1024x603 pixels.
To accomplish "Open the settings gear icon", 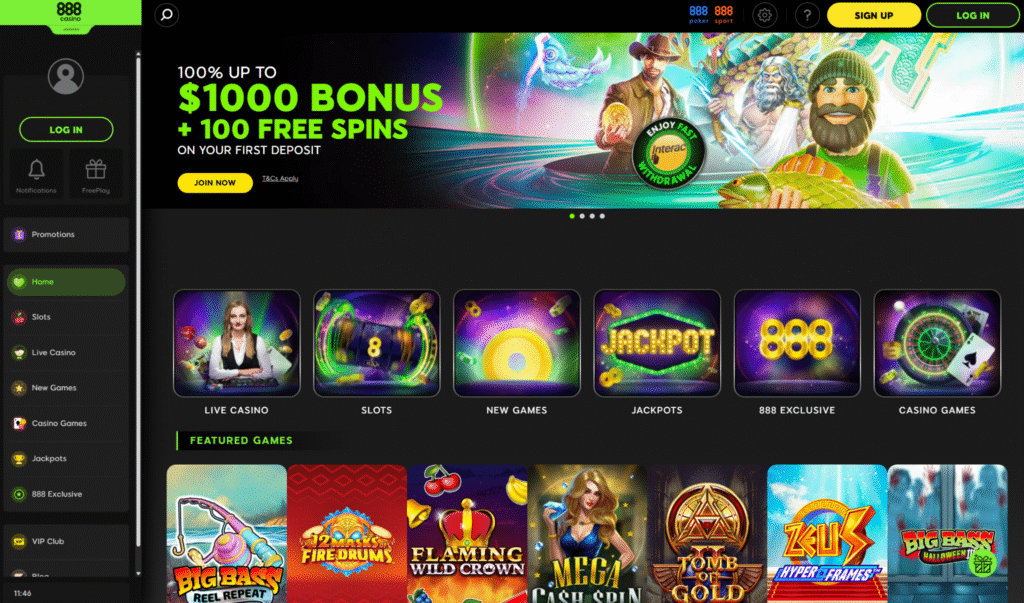I will point(764,15).
